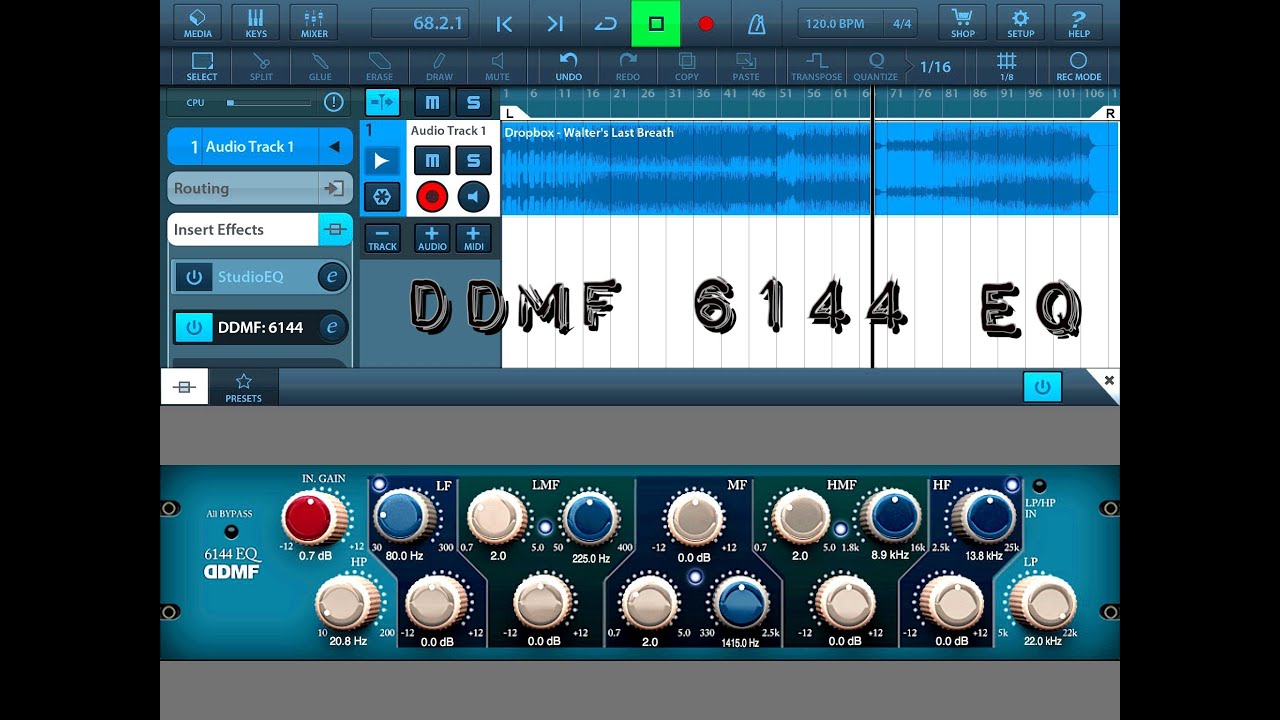Viewport: 1280px width, 720px height.
Task: Choose the SELECT tool
Action: pos(202,66)
